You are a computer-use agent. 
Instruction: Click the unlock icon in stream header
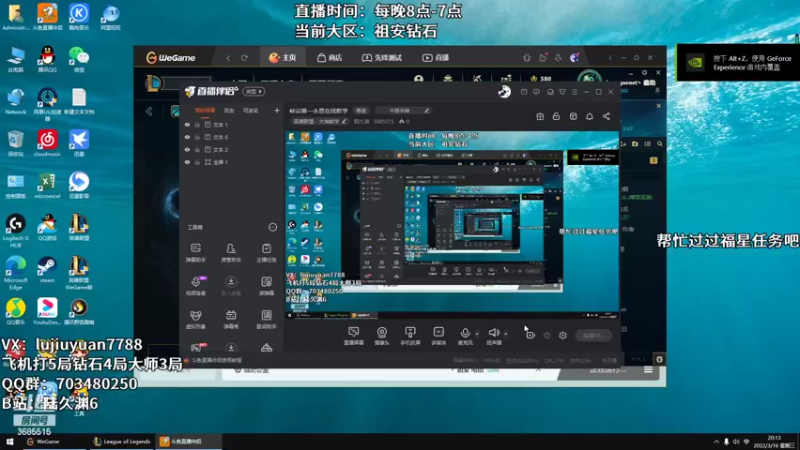point(556,116)
